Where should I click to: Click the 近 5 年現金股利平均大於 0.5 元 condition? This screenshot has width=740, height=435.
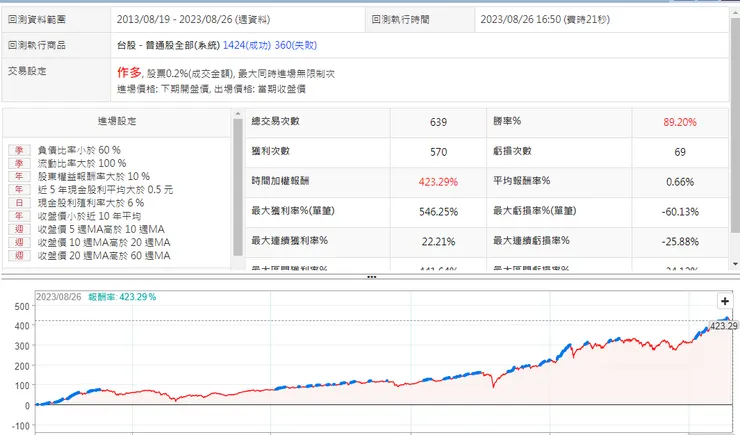point(105,190)
